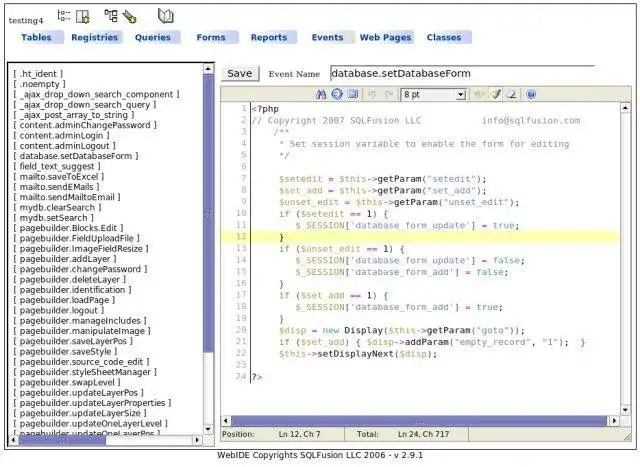The image size is (640, 467).
Task: Click the undo arrow in the editor toolbar
Action: [371, 94]
